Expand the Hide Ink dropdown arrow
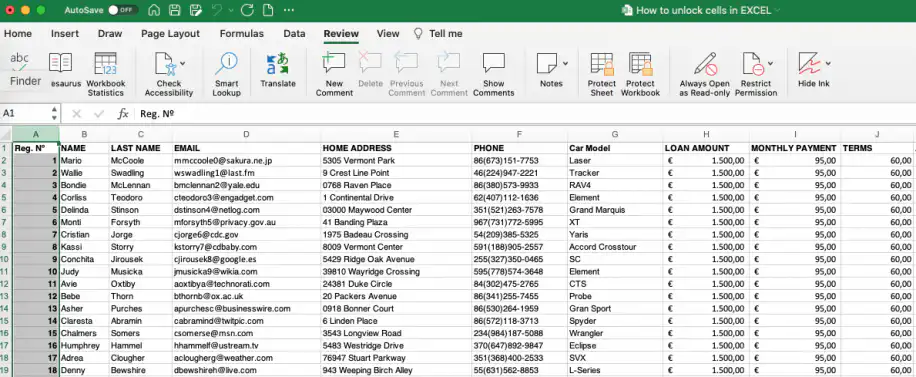 (828, 63)
